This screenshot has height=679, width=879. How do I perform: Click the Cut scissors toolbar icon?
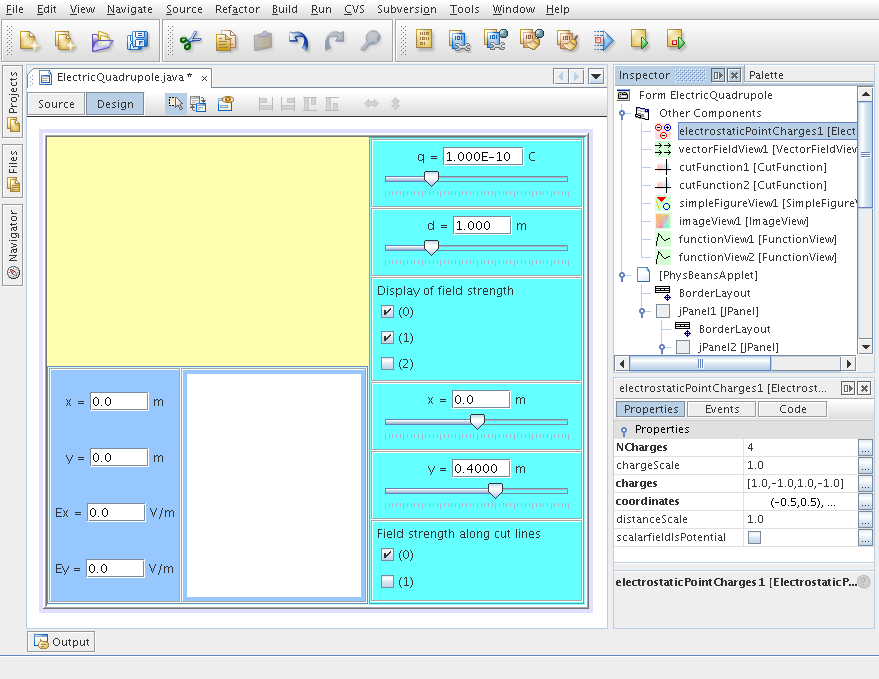point(190,41)
